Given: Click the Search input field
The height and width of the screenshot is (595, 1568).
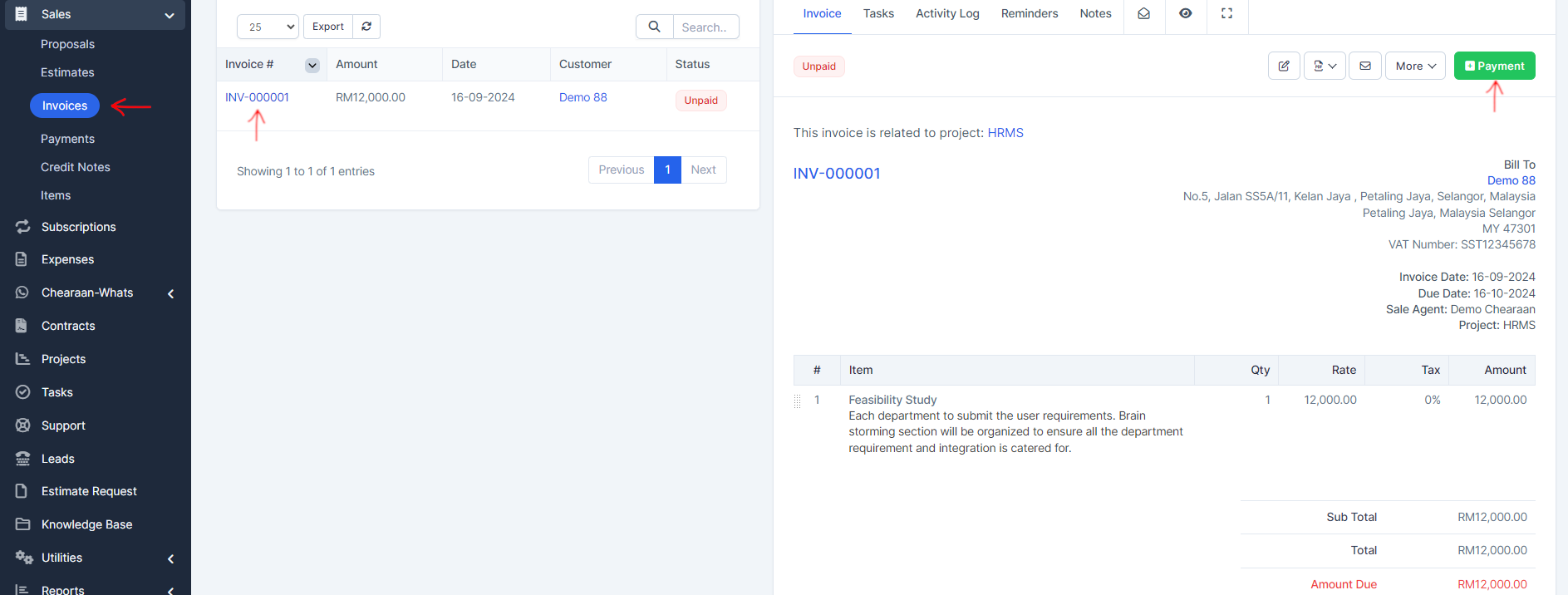Looking at the screenshot, I should tap(705, 27).
